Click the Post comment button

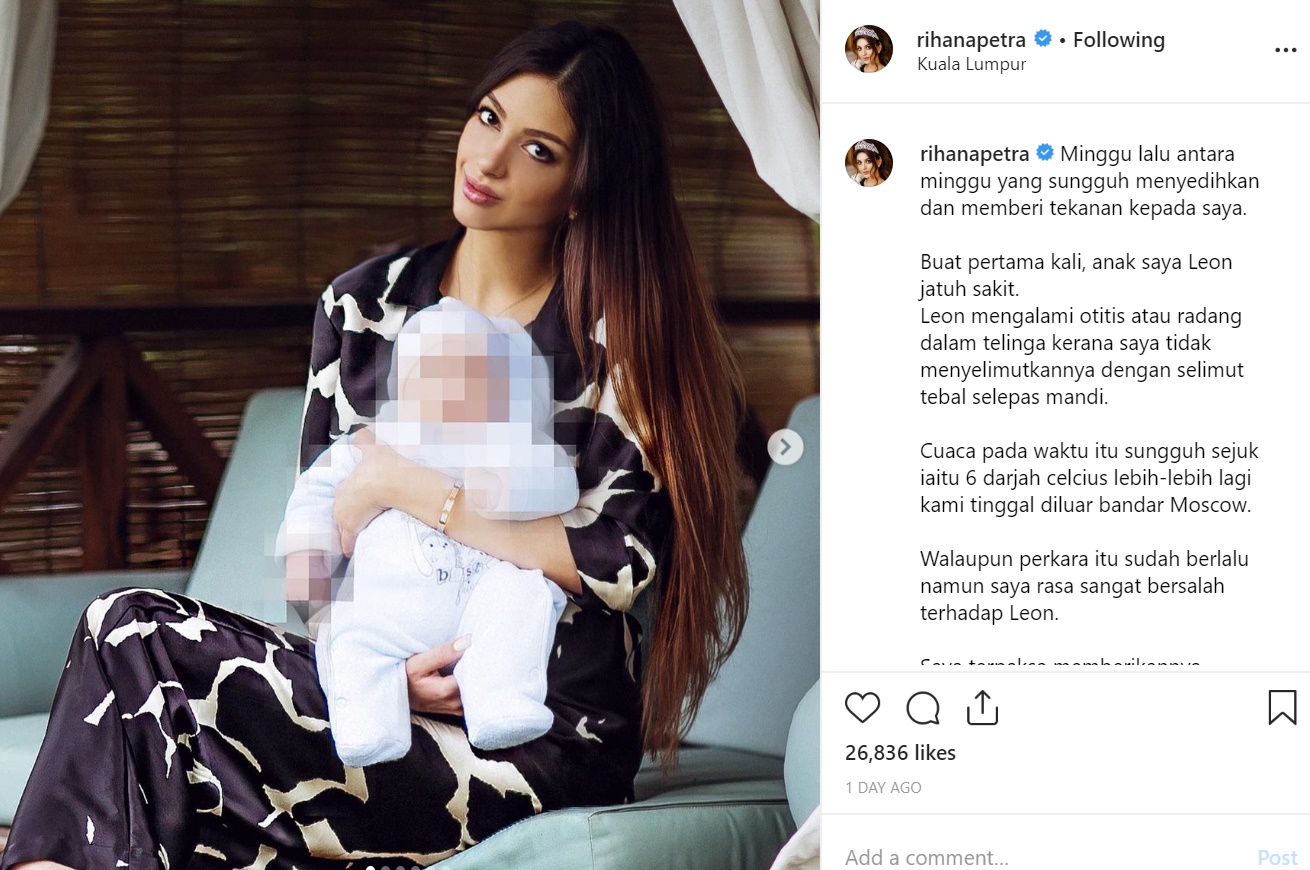[x=1277, y=857]
